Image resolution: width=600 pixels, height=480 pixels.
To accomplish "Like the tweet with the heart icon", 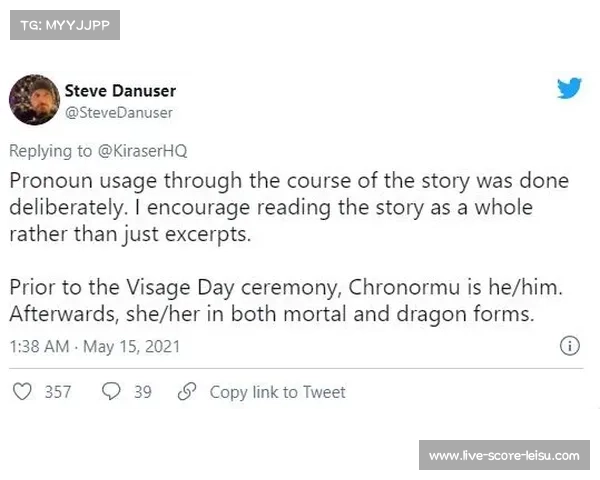I will click(x=22, y=392).
